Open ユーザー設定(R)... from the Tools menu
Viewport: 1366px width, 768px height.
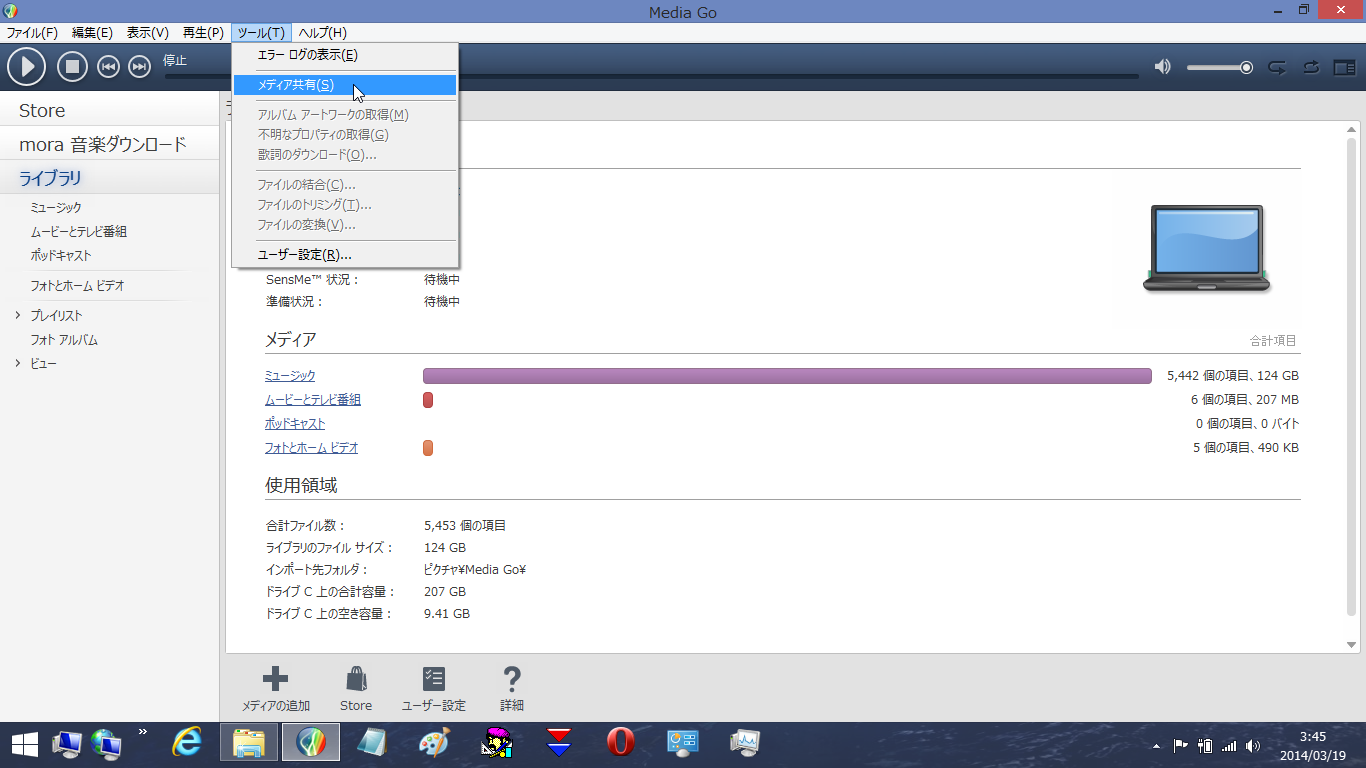[x=345, y=255]
